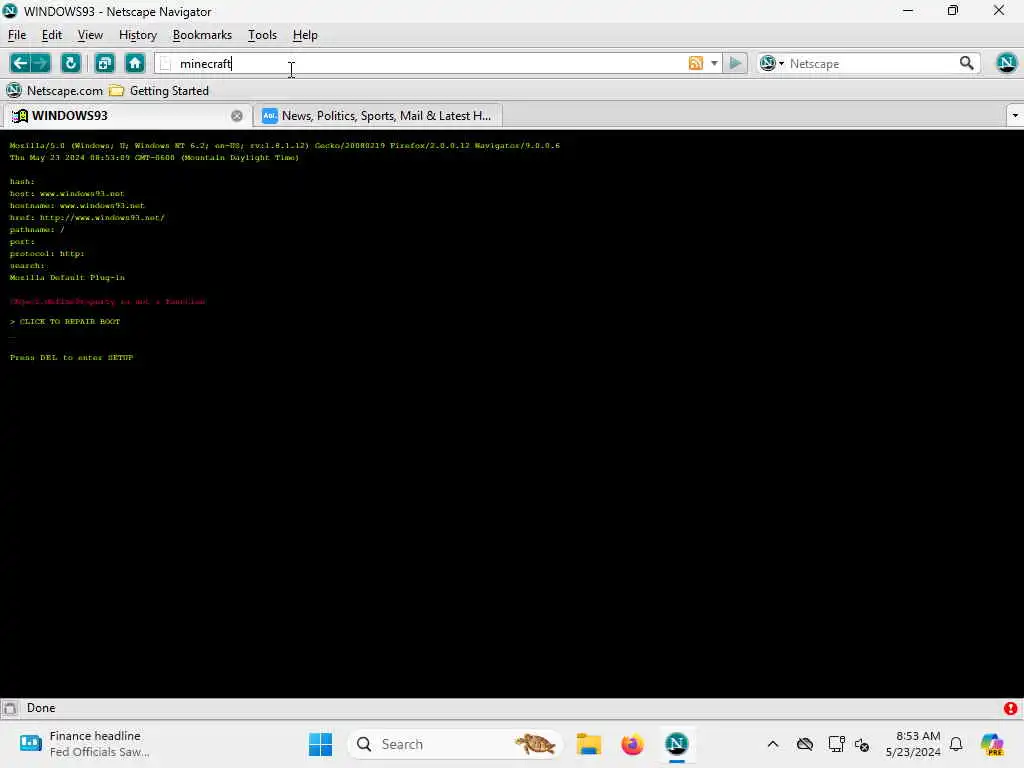Open the Netscape.com bookmark
This screenshot has width=1024, height=768.
(x=55, y=91)
